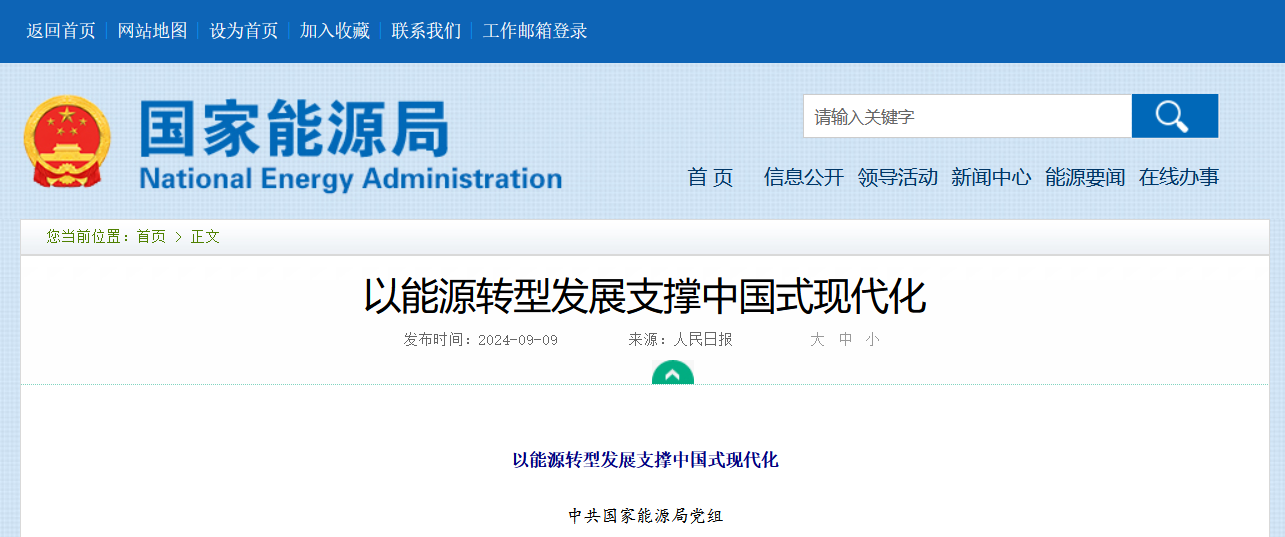Open 在线办事 navigation item

1178,177
